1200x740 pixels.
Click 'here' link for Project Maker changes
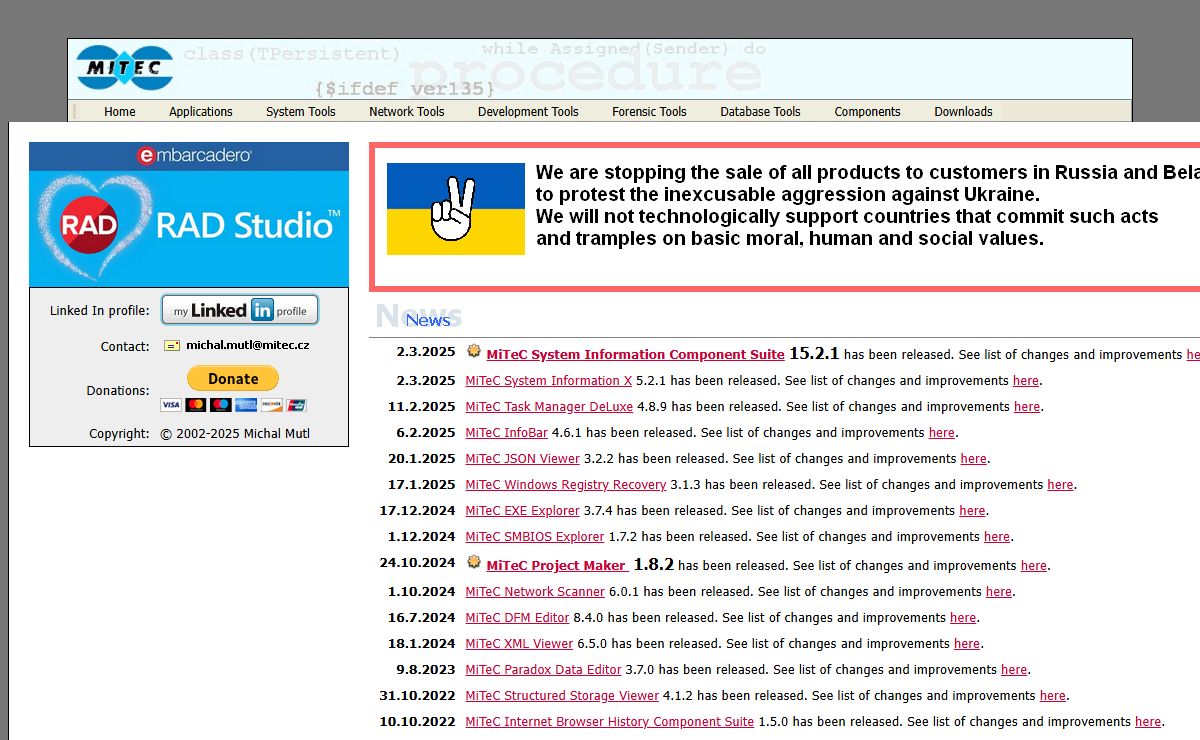1034,566
